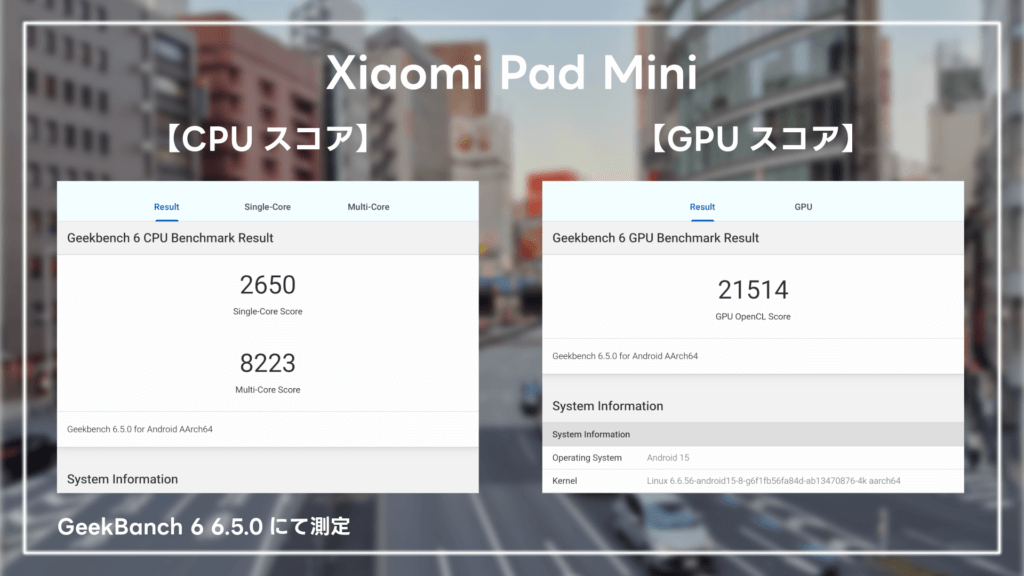Click the 2650 single-core score number
This screenshot has width=1024, height=576.
(x=267, y=286)
